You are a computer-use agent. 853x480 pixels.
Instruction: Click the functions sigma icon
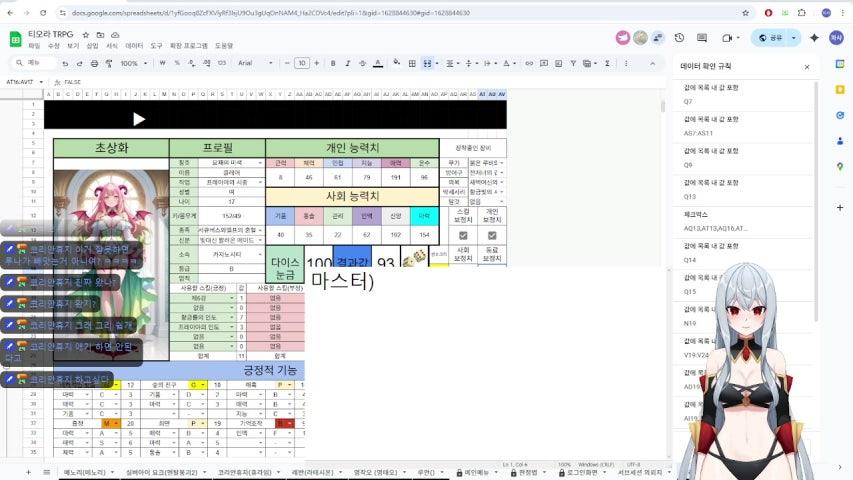pos(607,64)
